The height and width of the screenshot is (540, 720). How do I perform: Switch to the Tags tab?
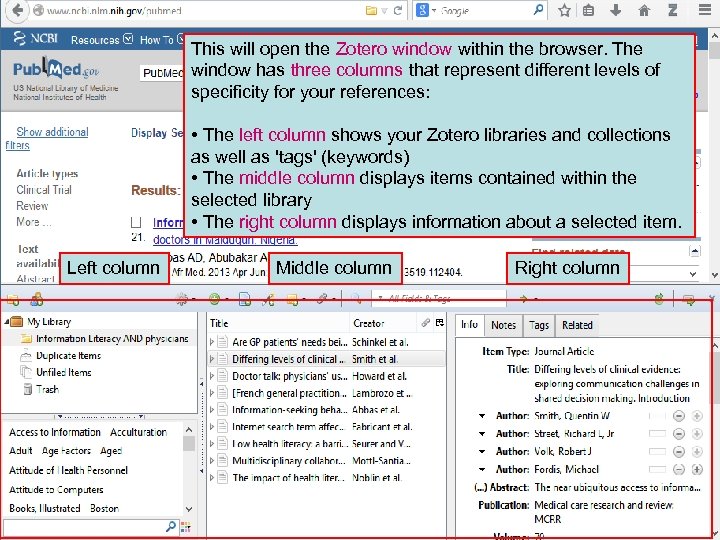(x=539, y=325)
